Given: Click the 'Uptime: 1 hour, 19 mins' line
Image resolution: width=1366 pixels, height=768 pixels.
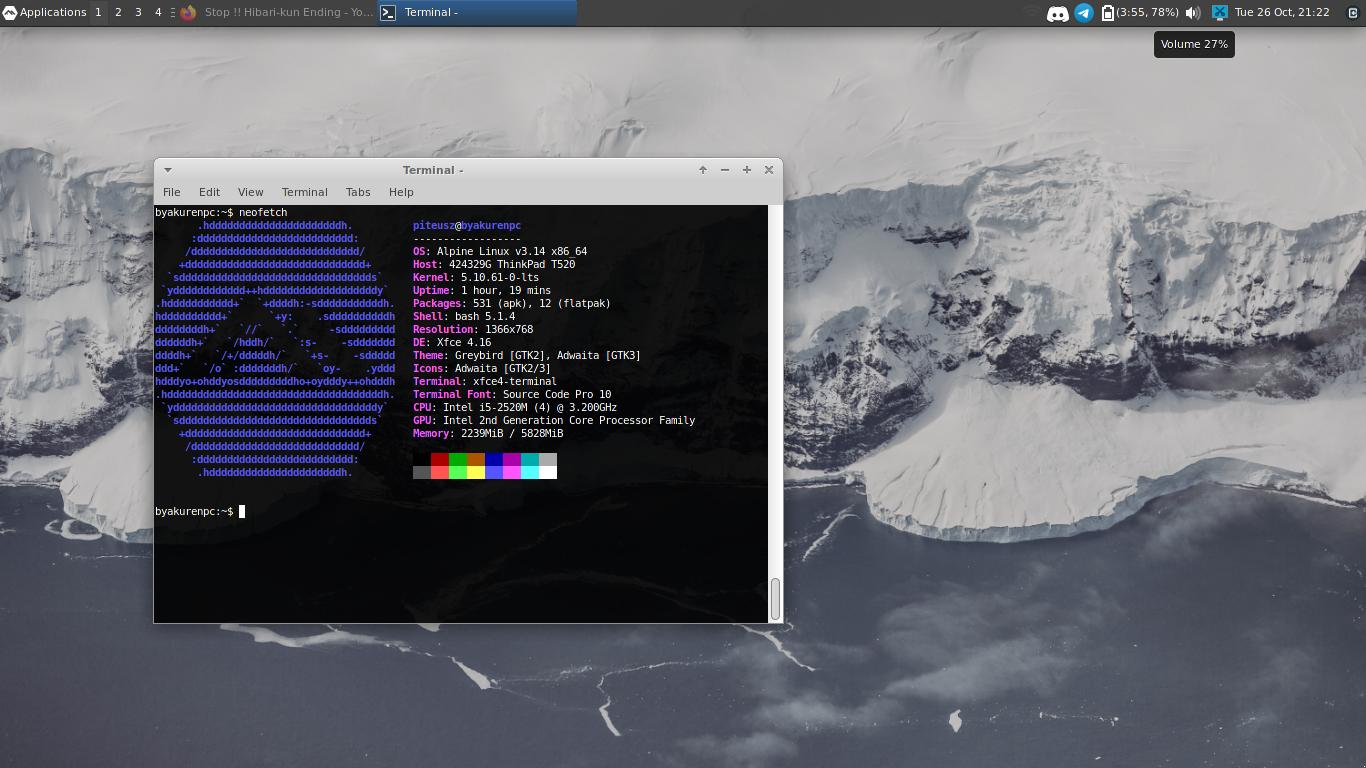Looking at the screenshot, I should click(482, 291).
